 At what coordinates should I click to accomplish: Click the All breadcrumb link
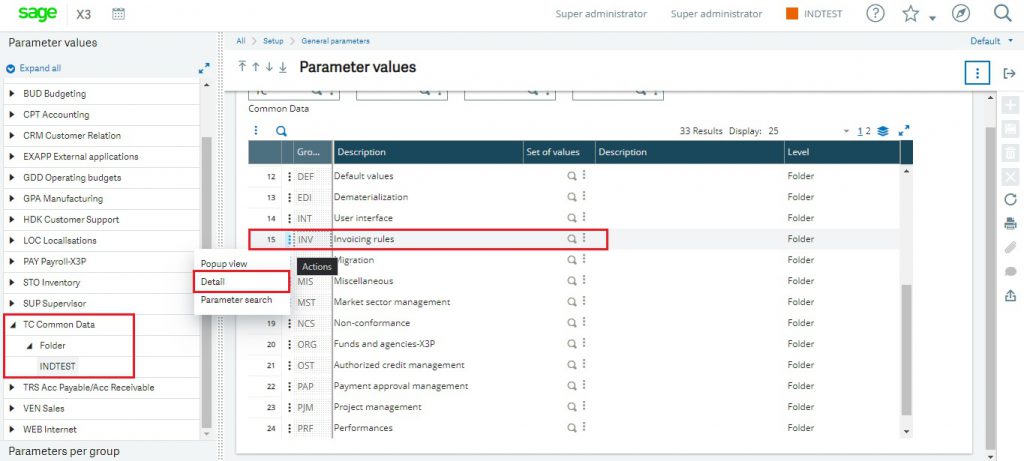click(241, 41)
